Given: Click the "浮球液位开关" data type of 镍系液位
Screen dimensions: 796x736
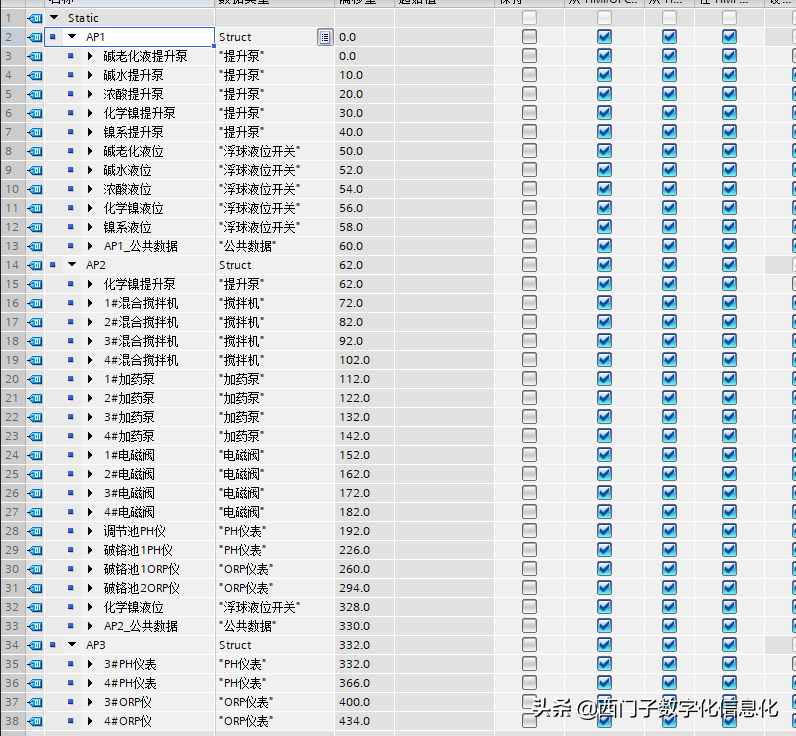Looking at the screenshot, I should [259, 227].
